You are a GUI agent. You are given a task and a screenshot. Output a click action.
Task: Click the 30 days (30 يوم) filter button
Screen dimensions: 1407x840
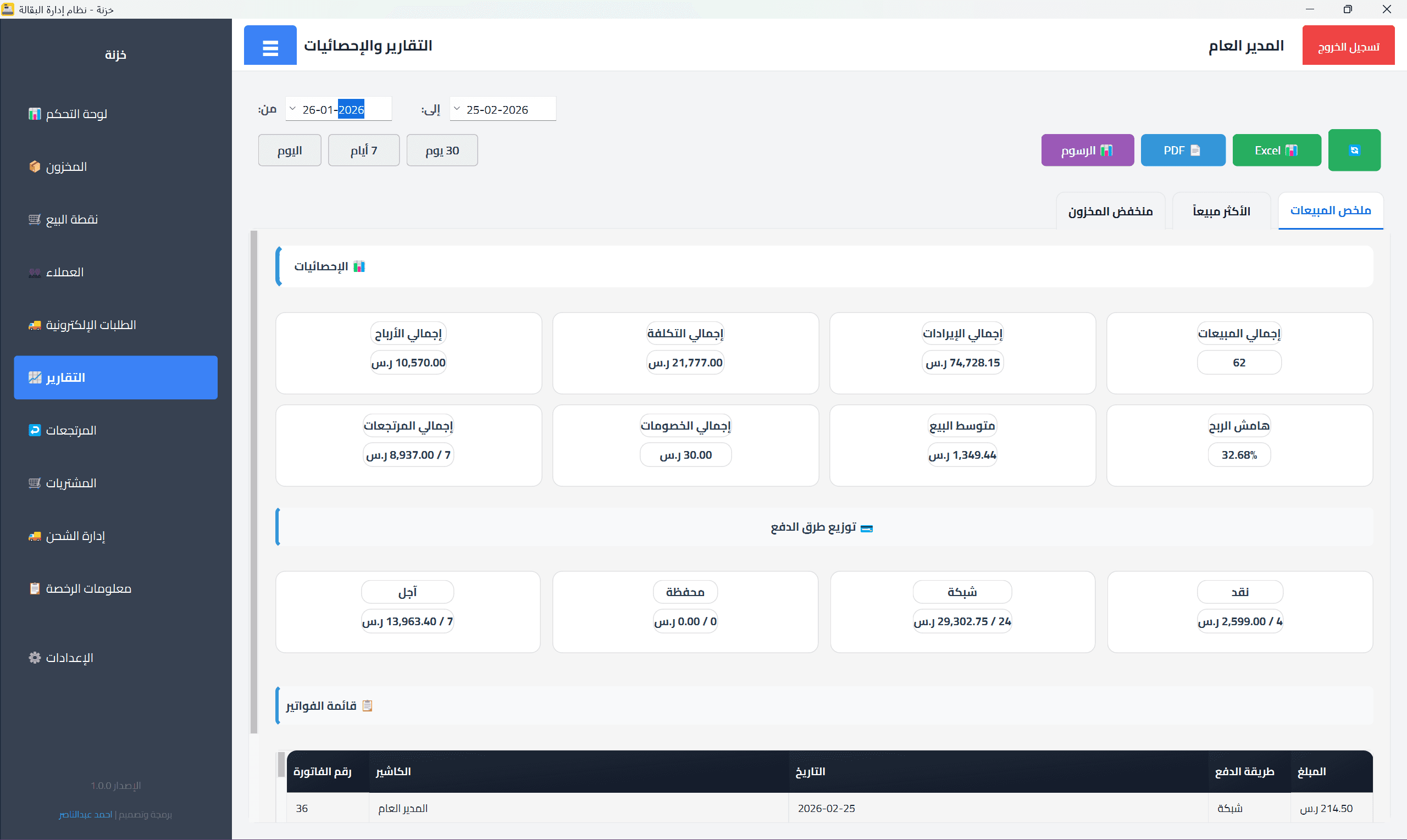[442, 151]
